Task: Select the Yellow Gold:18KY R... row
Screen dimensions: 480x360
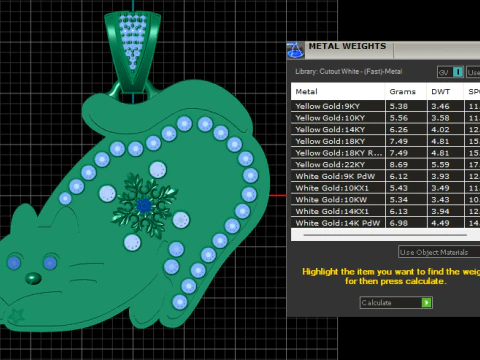Action: click(385, 153)
